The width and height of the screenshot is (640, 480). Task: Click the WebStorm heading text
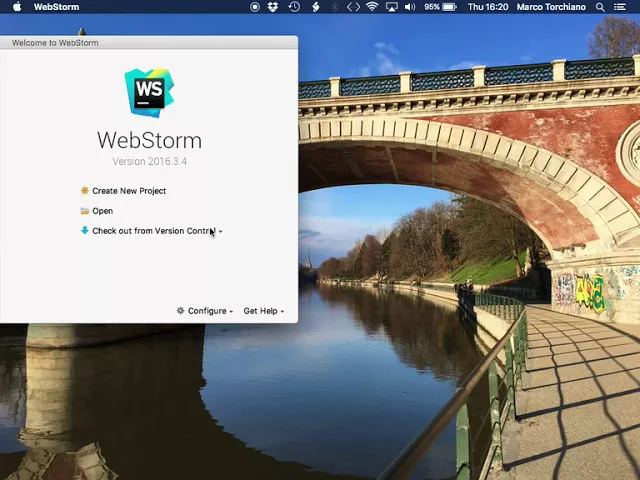(x=149, y=140)
